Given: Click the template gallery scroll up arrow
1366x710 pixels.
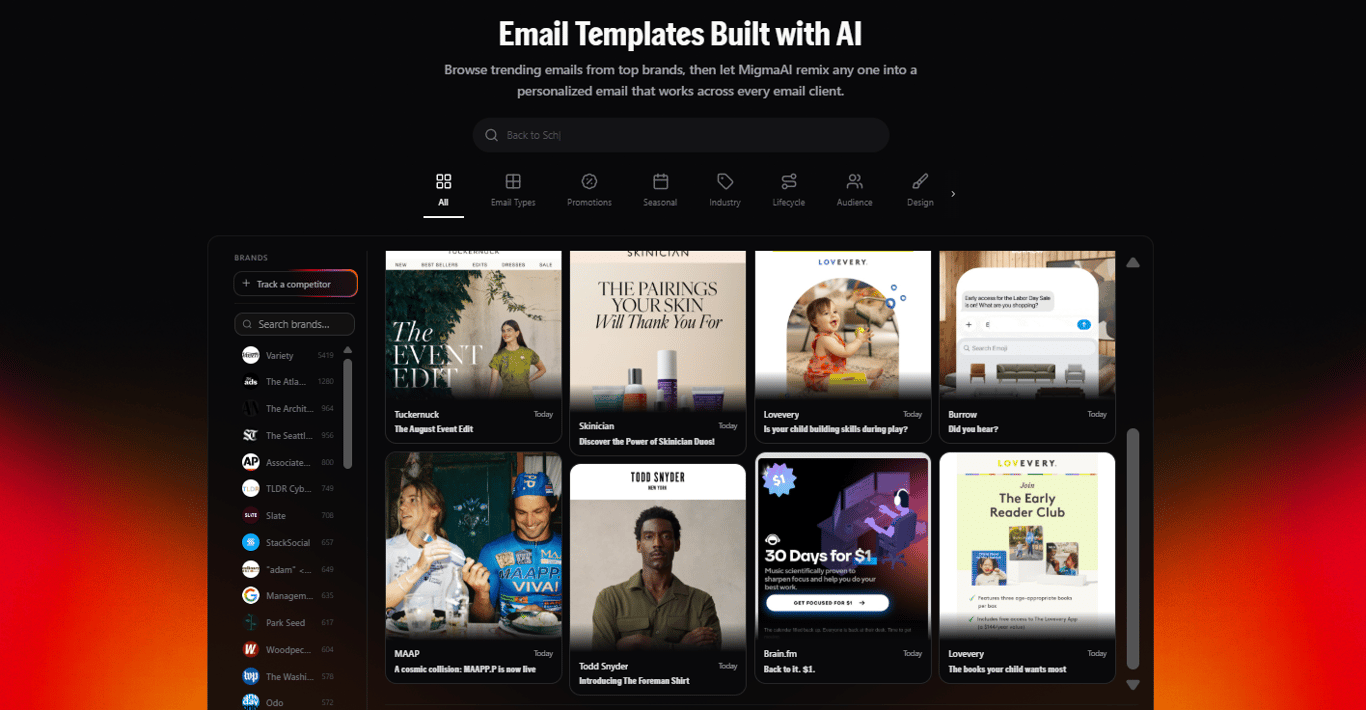Looking at the screenshot, I should tap(1133, 263).
